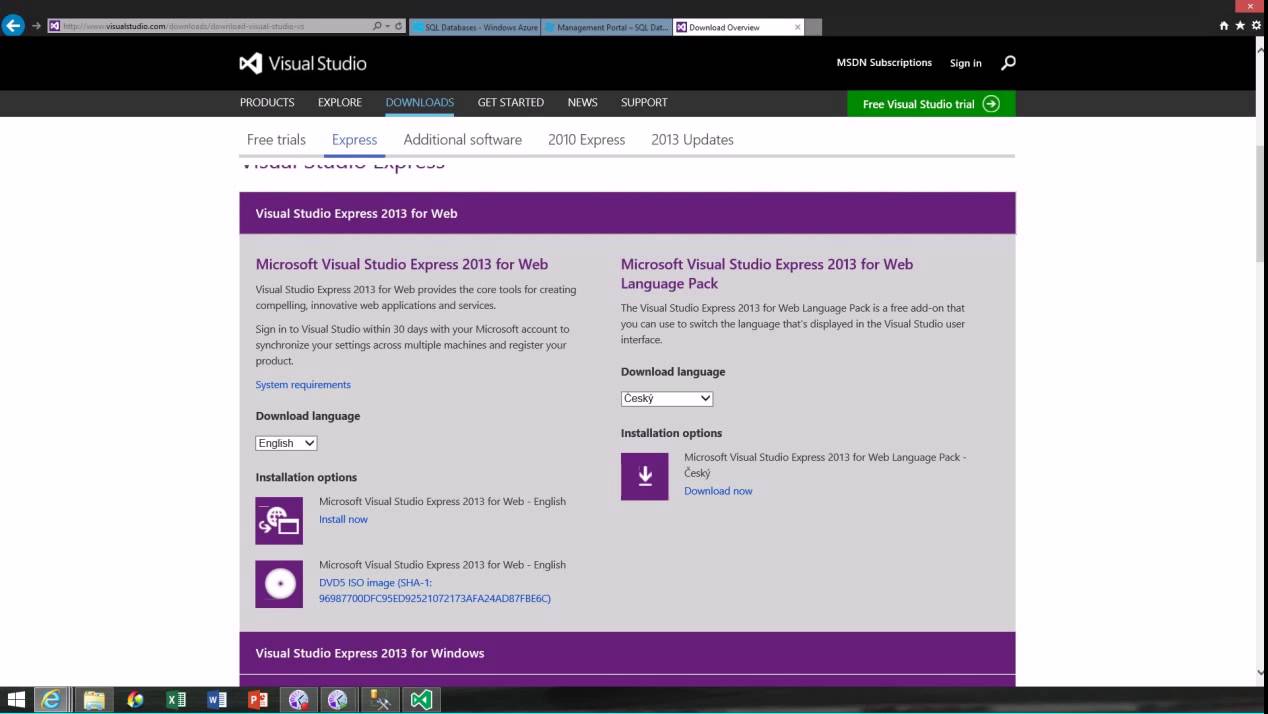Screen dimensions: 1268x714
Task: Click the Install now link
Action: (x=343, y=519)
